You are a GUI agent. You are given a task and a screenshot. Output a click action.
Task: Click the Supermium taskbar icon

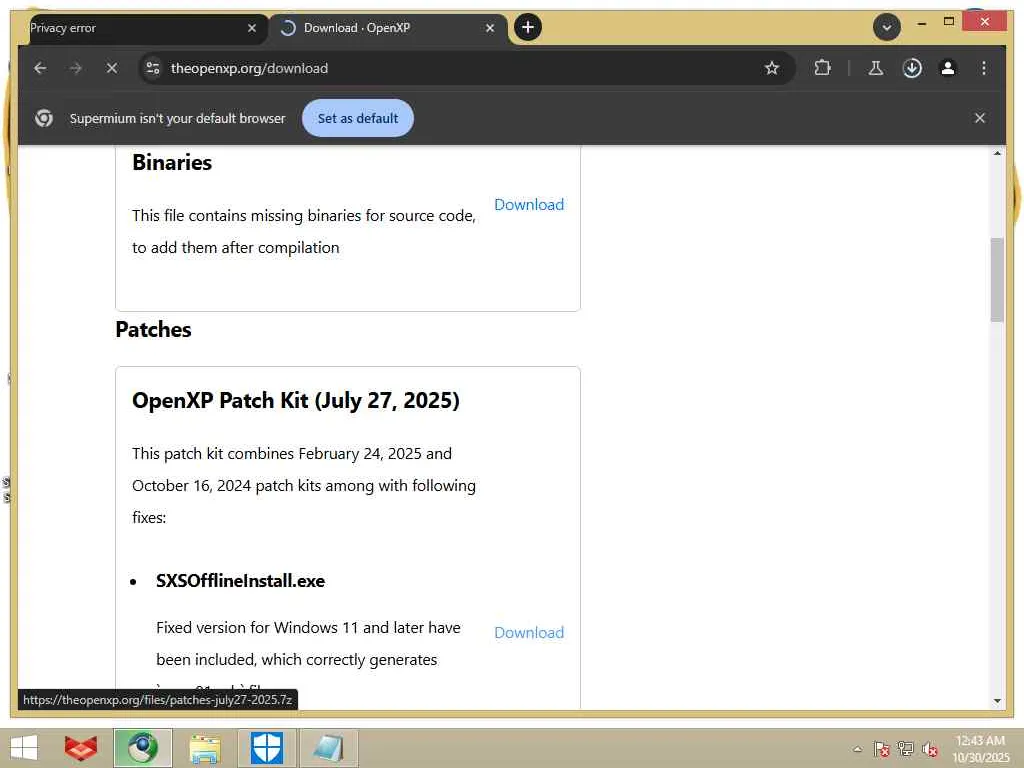pos(142,748)
